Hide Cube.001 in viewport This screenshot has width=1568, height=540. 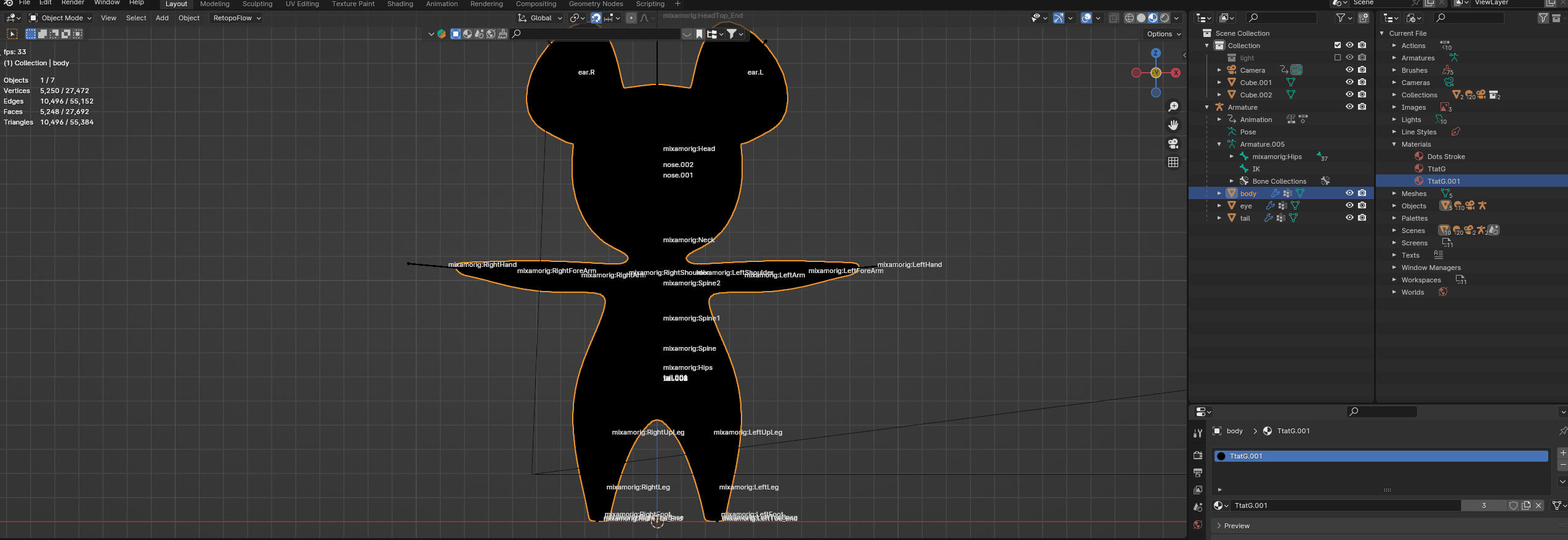point(1349,82)
